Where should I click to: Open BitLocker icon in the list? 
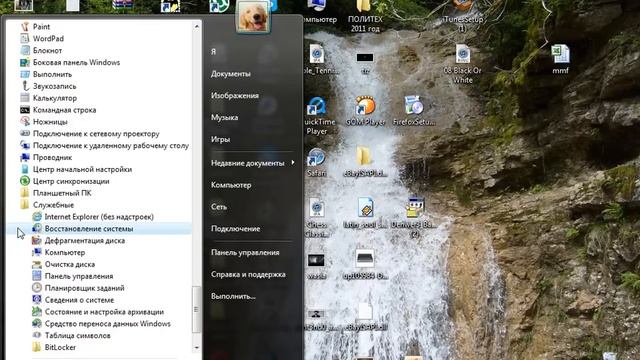point(37,347)
